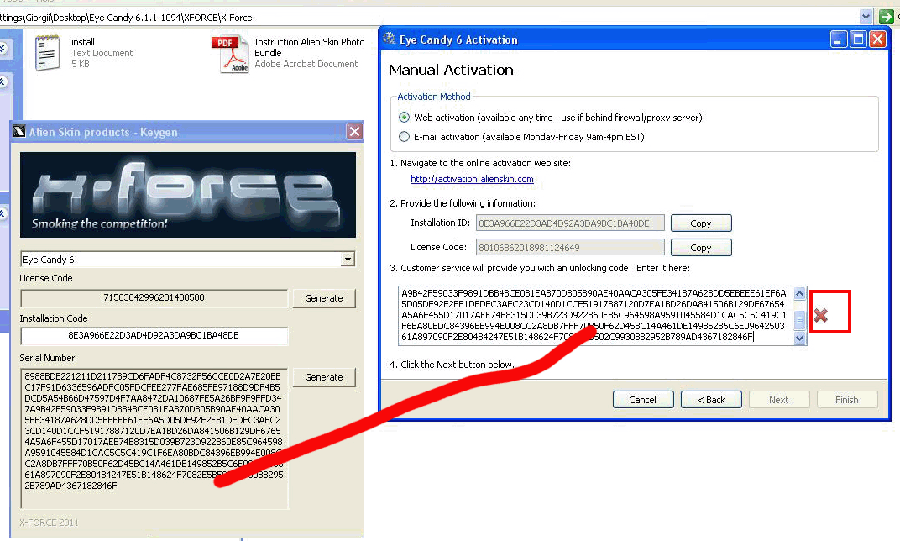
Task: Click the Next button in activation wizard
Action: [779, 399]
